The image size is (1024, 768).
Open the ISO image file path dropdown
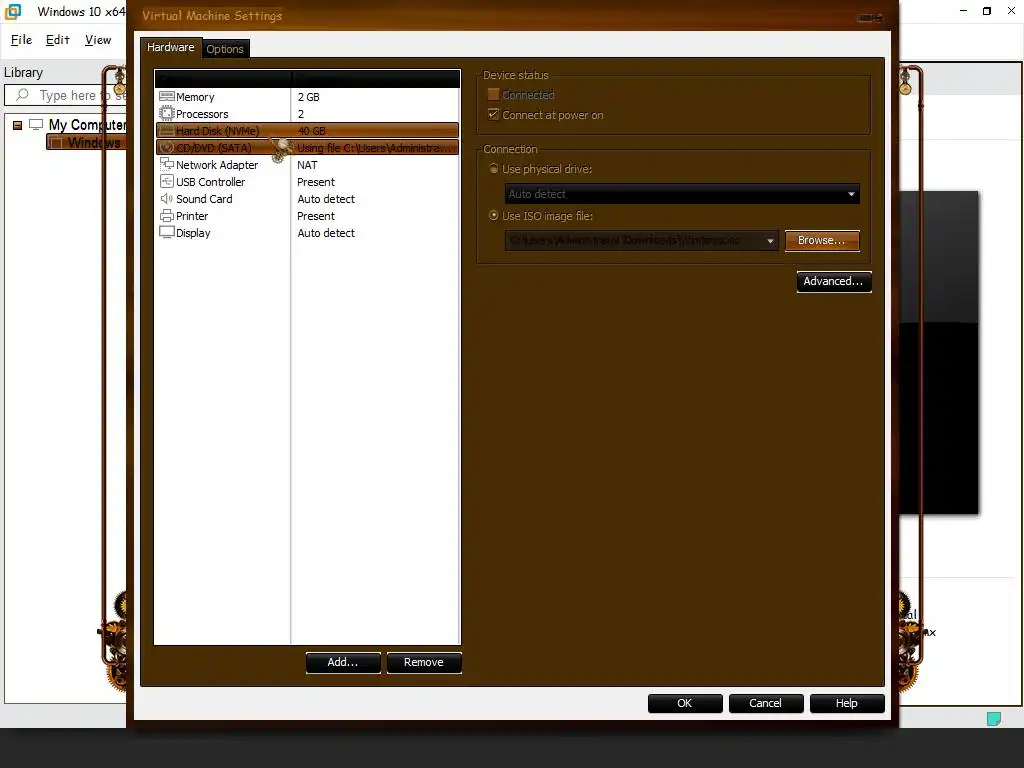[641, 240]
